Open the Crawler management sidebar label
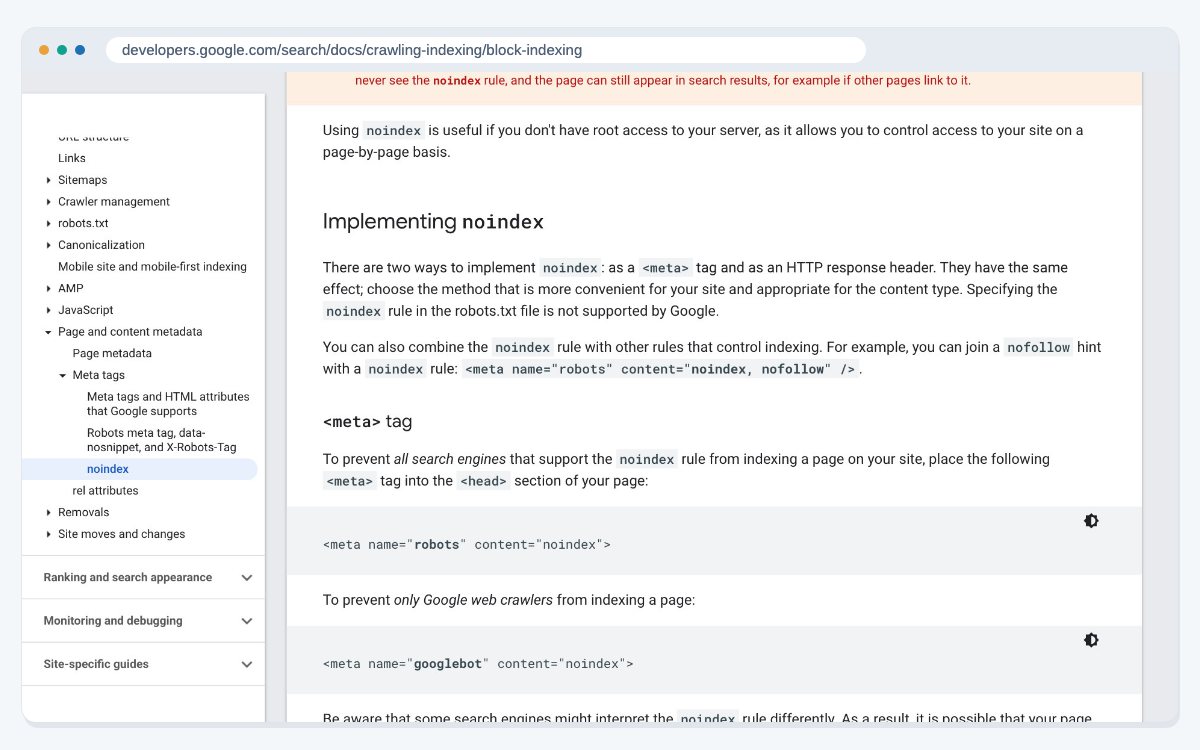 click(x=114, y=202)
